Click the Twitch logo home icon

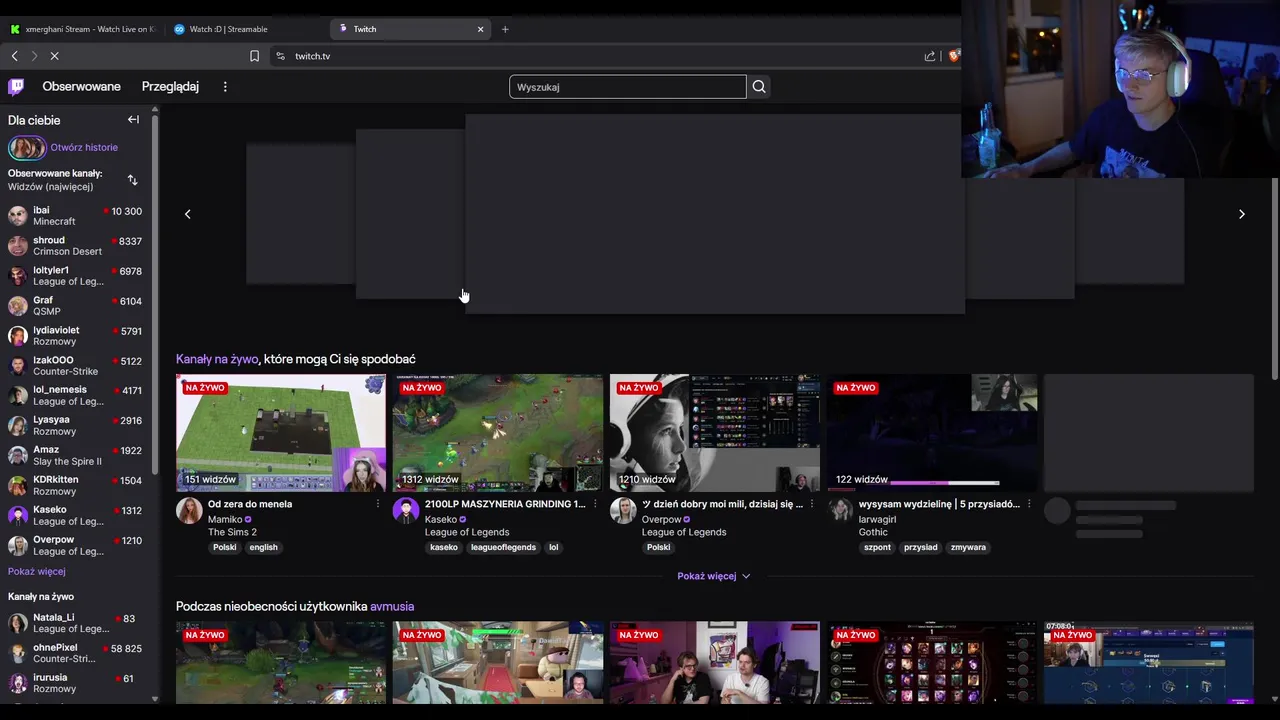tap(16, 87)
